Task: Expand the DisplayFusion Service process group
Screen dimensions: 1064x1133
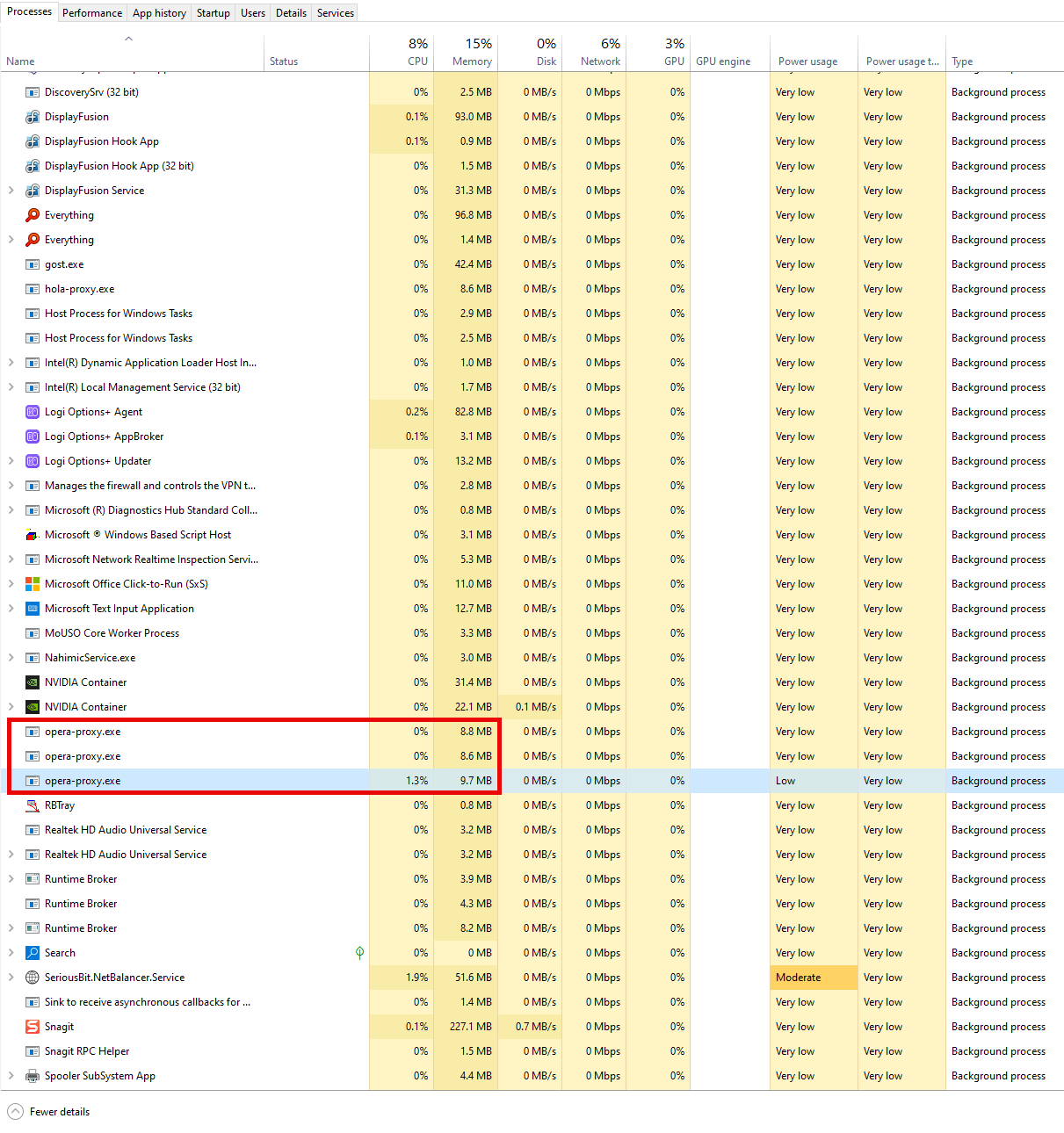Action: (11, 191)
